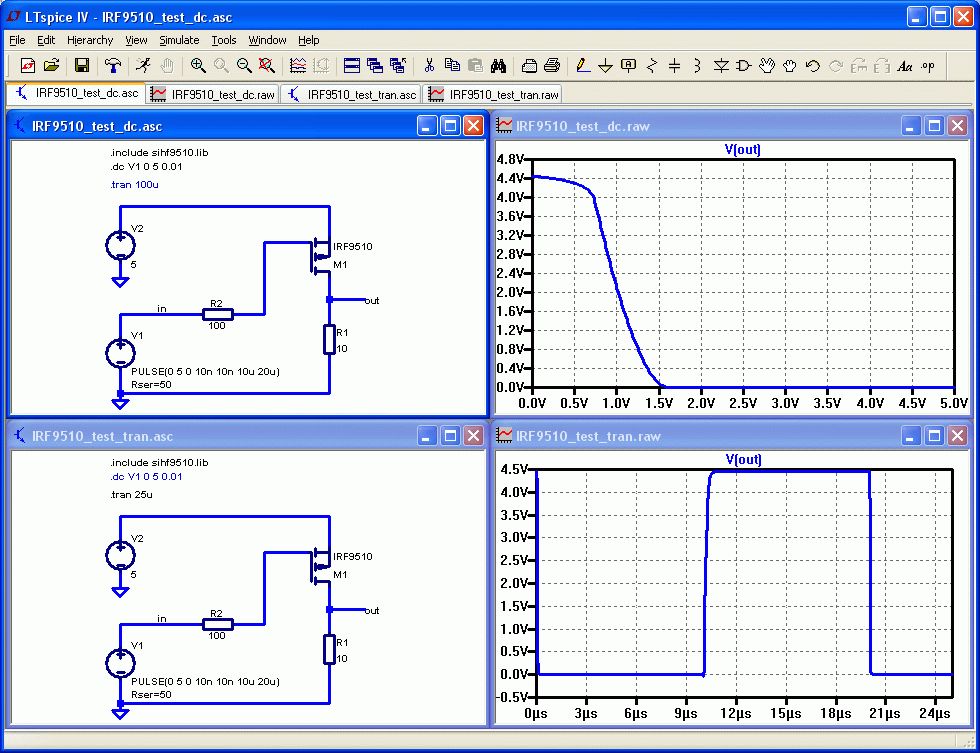Viewport: 980px width, 753px height.
Task: Click the Find binoculars icon
Action: pyautogui.click(x=499, y=66)
